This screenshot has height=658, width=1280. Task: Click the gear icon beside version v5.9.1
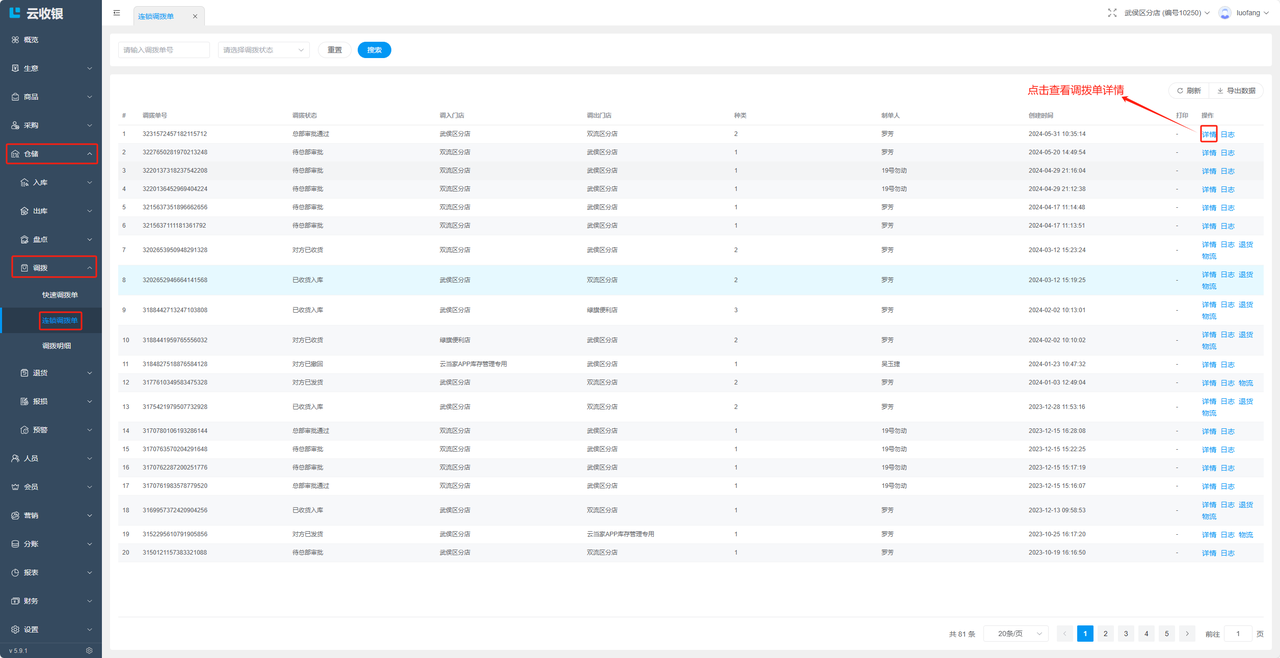point(89,650)
